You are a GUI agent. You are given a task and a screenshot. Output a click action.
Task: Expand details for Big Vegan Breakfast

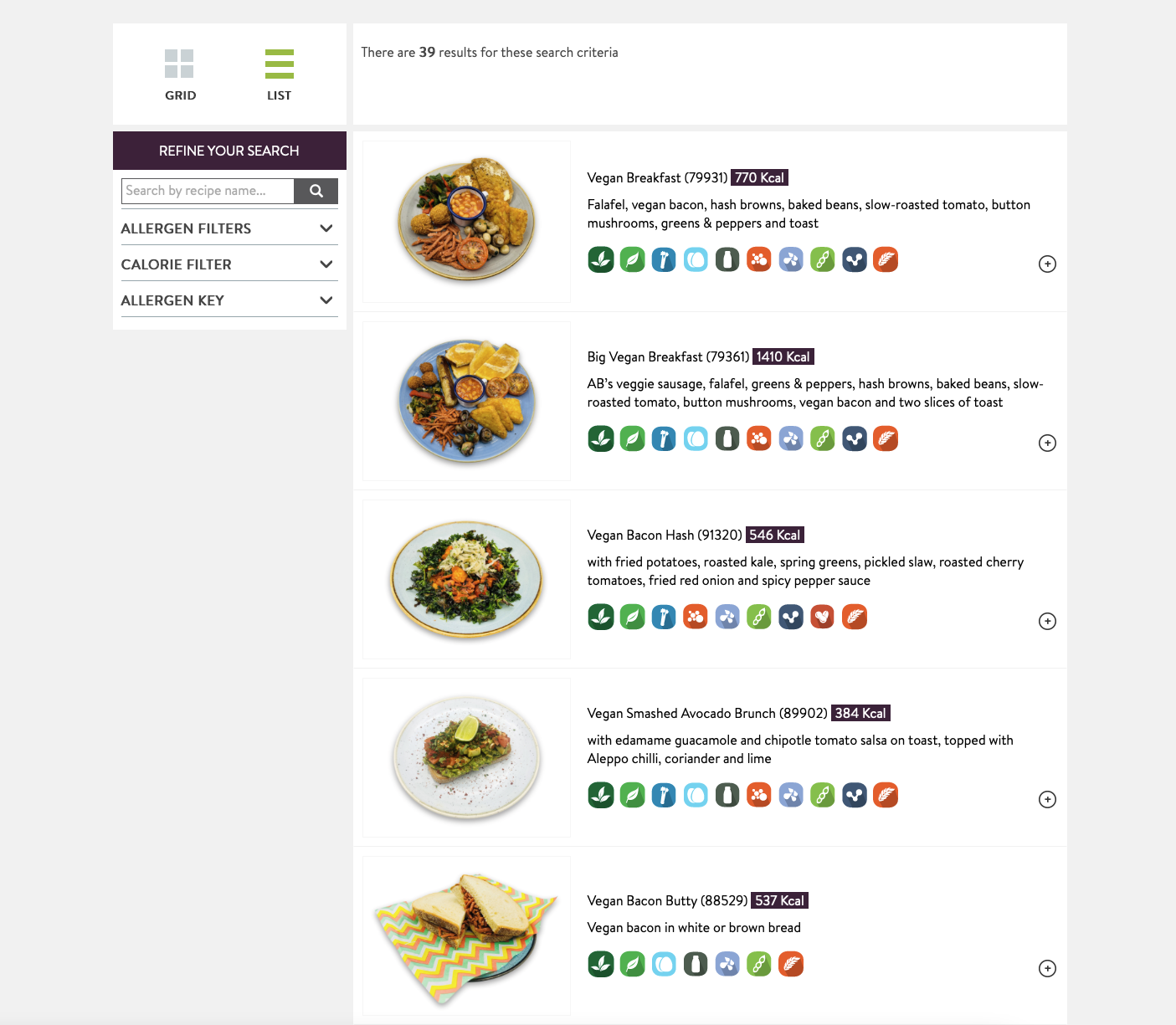click(x=1046, y=443)
